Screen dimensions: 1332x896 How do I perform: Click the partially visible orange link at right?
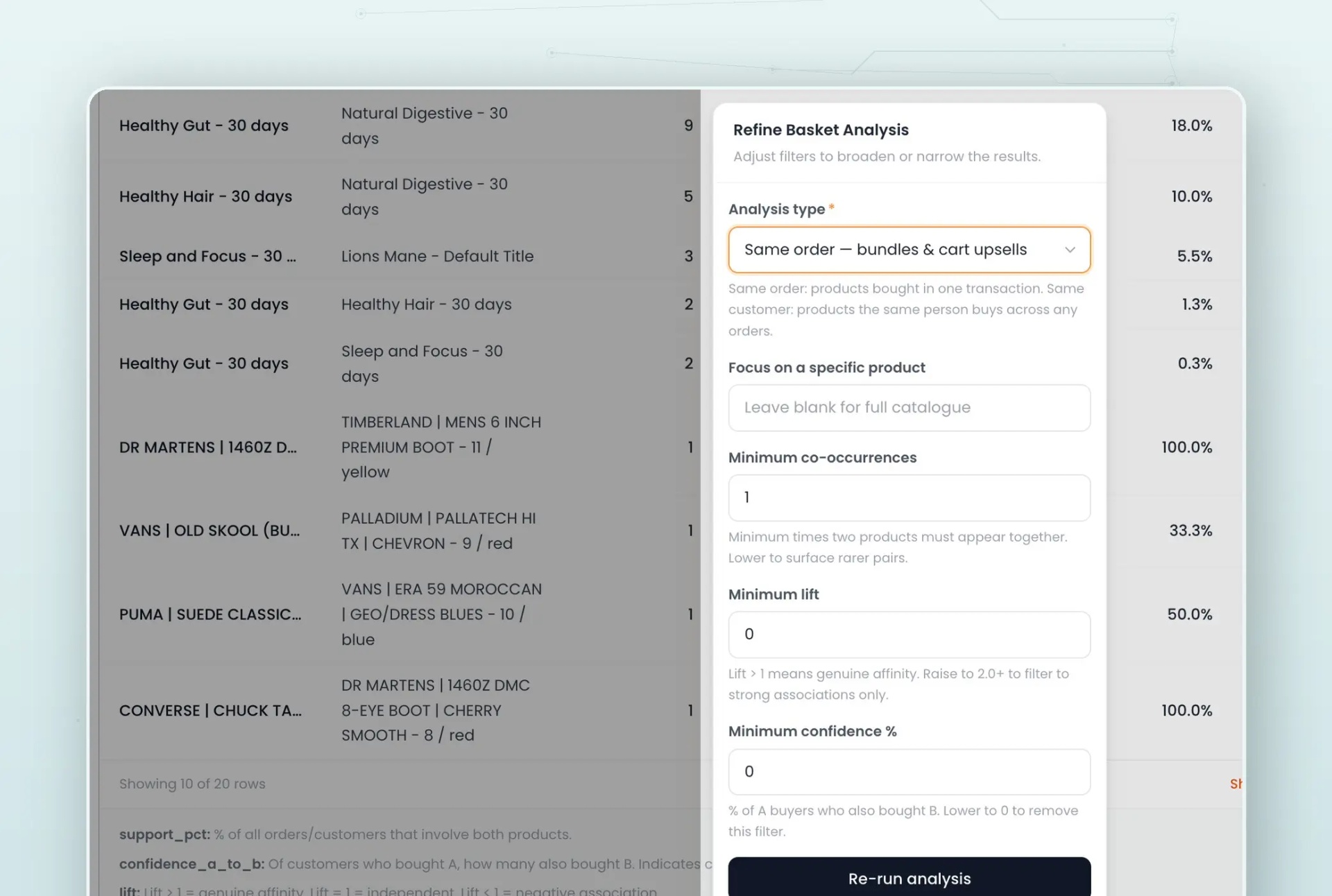(x=1236, y=784)
